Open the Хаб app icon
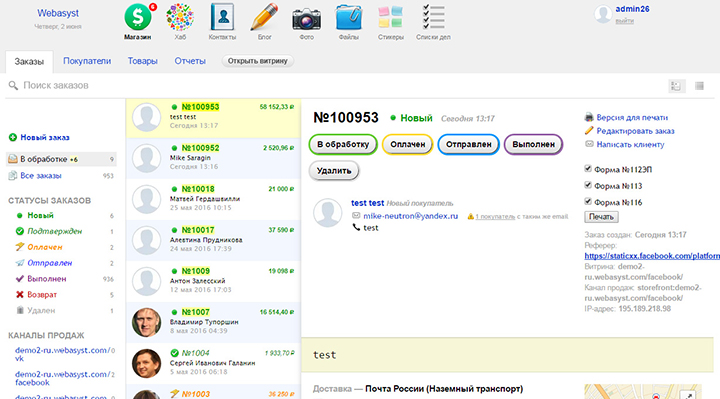This screenshot has width=720, height=399. [x=180, y=17]
